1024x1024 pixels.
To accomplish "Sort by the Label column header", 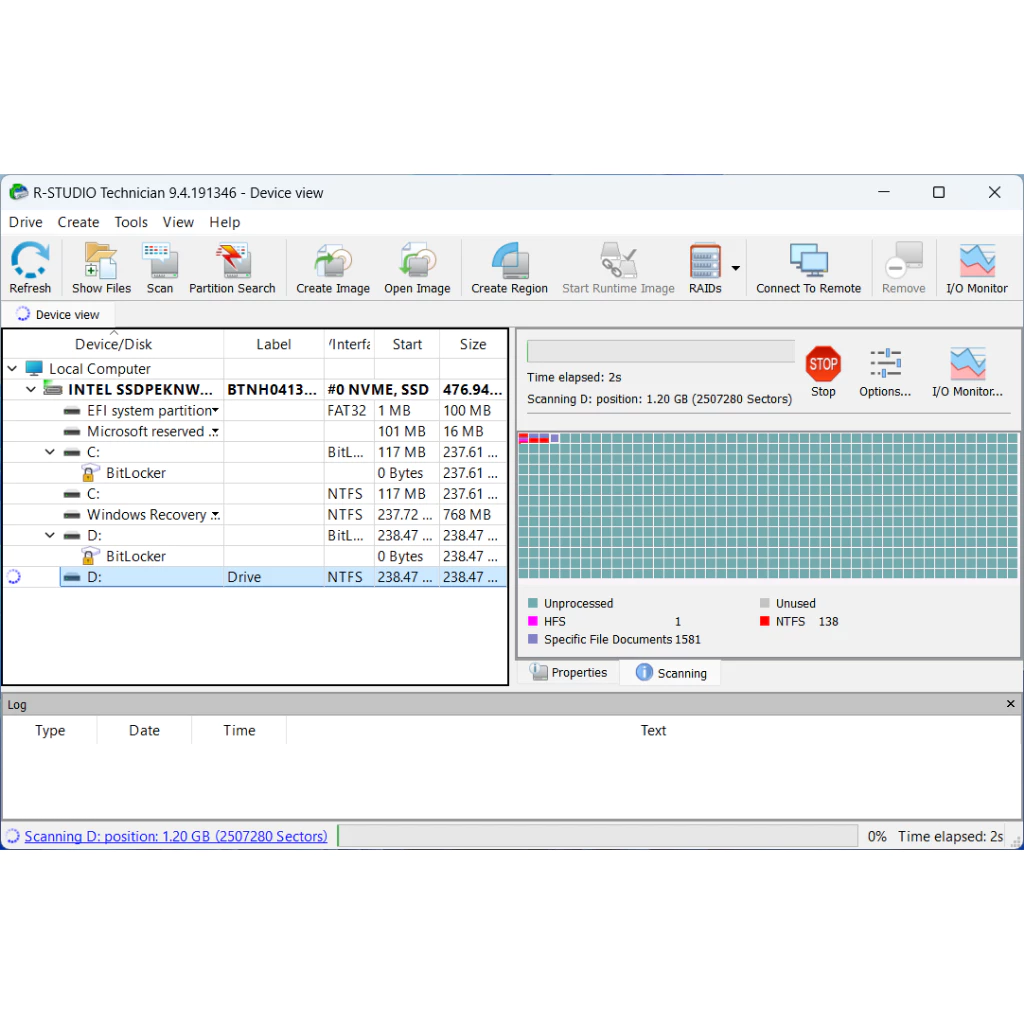I will click(274, 344).
